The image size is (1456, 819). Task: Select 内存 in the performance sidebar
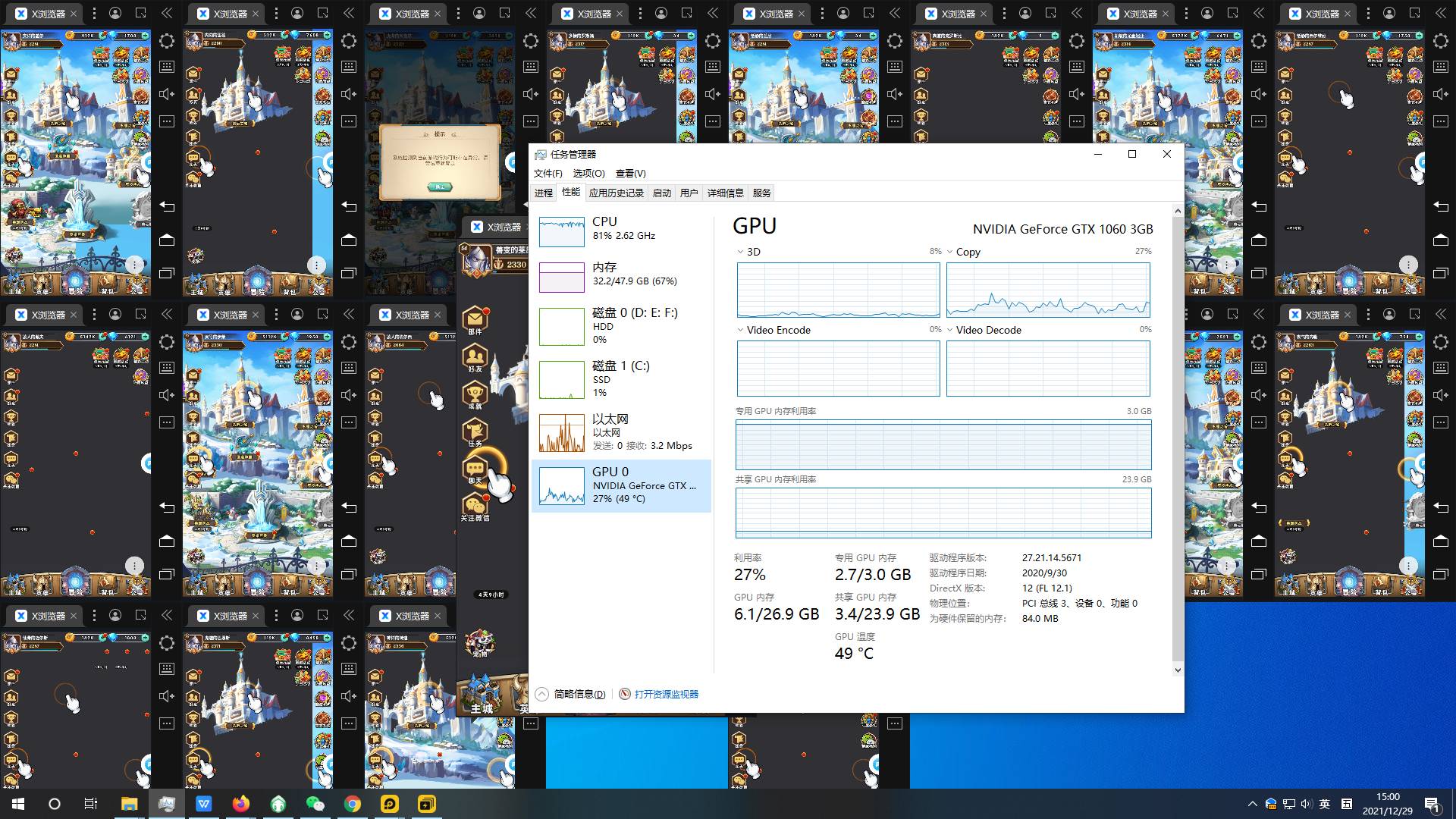point(622,277)
